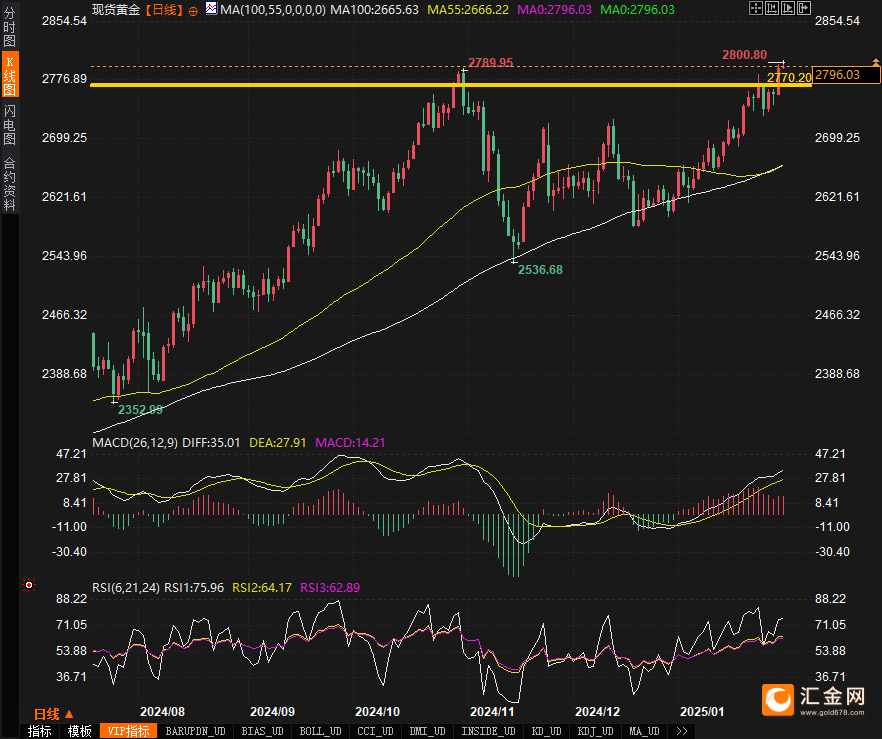Select the 指标 bottom tab
882x739 pixels.
[40, 731]
